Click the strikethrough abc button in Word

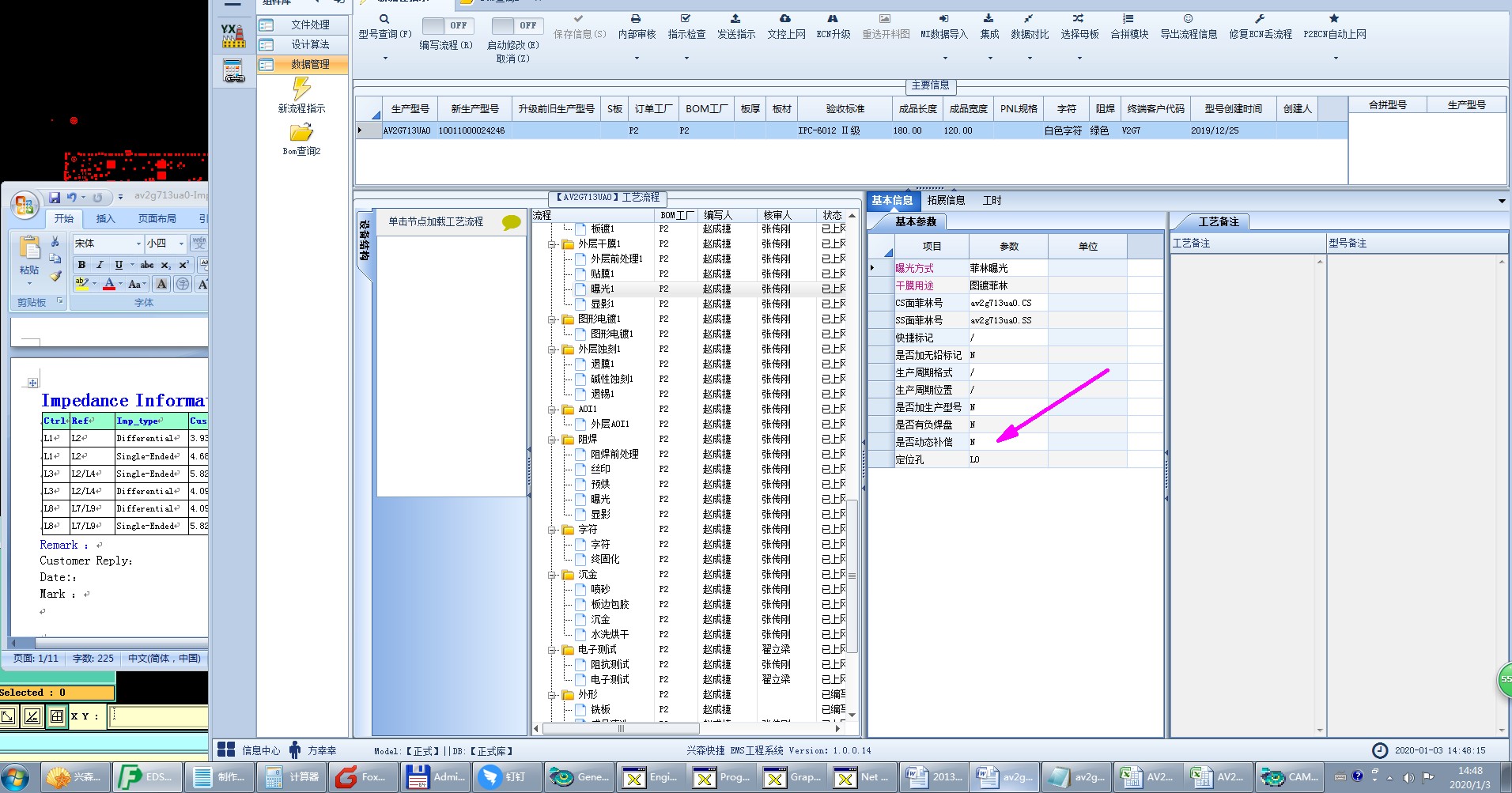click(x=147, y=265)
